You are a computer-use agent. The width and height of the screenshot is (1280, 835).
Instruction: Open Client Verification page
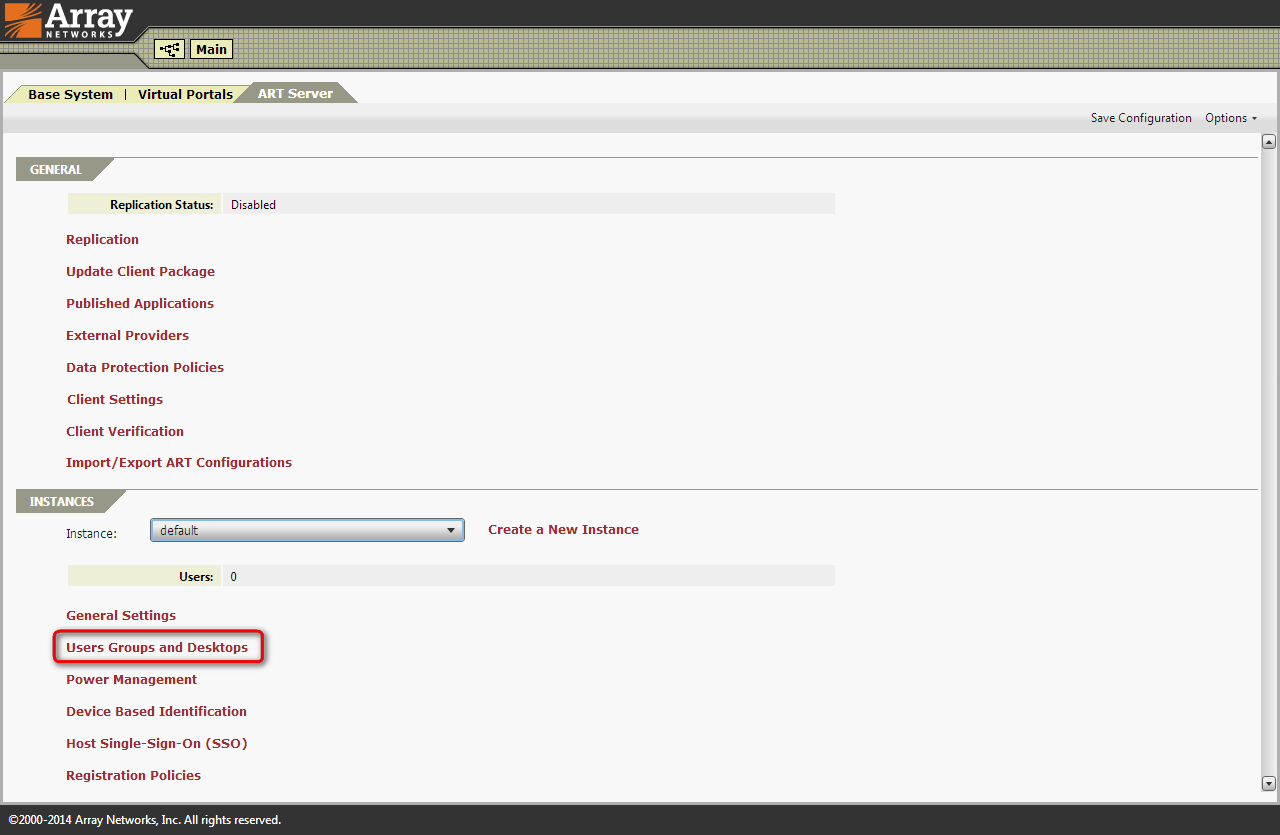[125, 432]
